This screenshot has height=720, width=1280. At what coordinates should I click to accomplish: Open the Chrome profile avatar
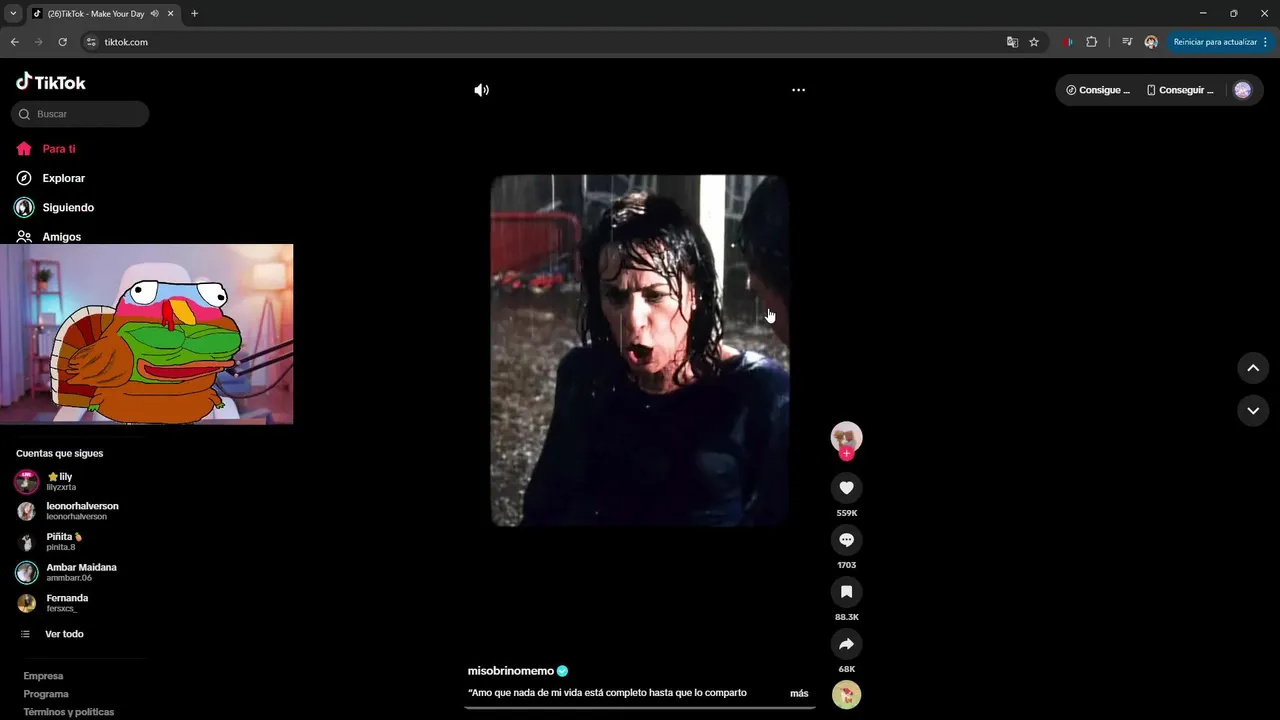[1151, 42]
